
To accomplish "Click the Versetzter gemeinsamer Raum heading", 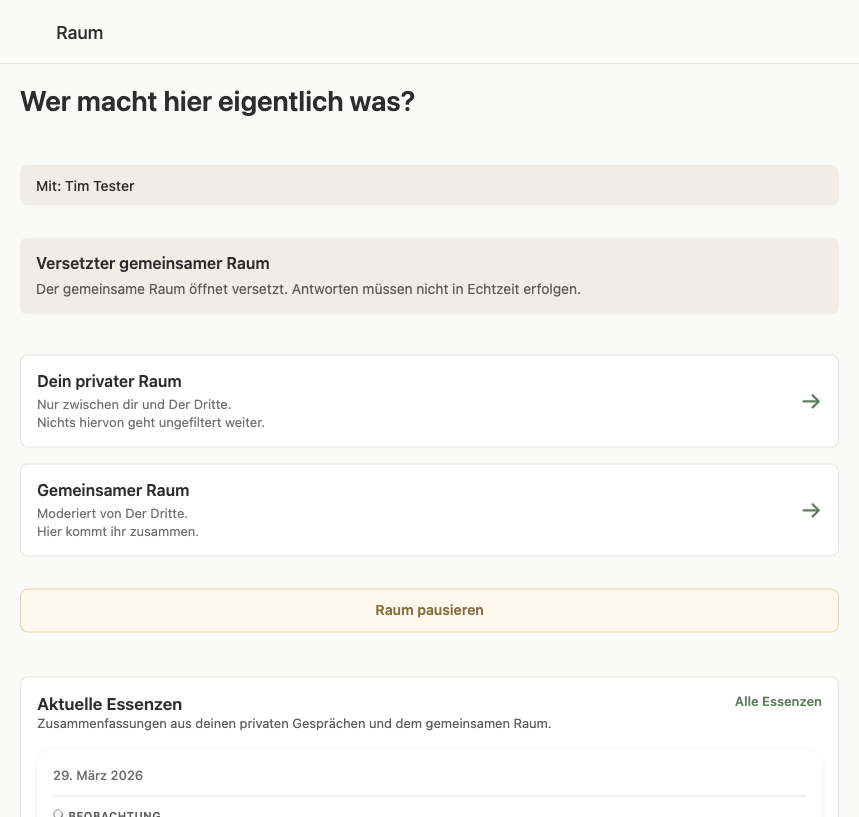I will tap(153, 264).
